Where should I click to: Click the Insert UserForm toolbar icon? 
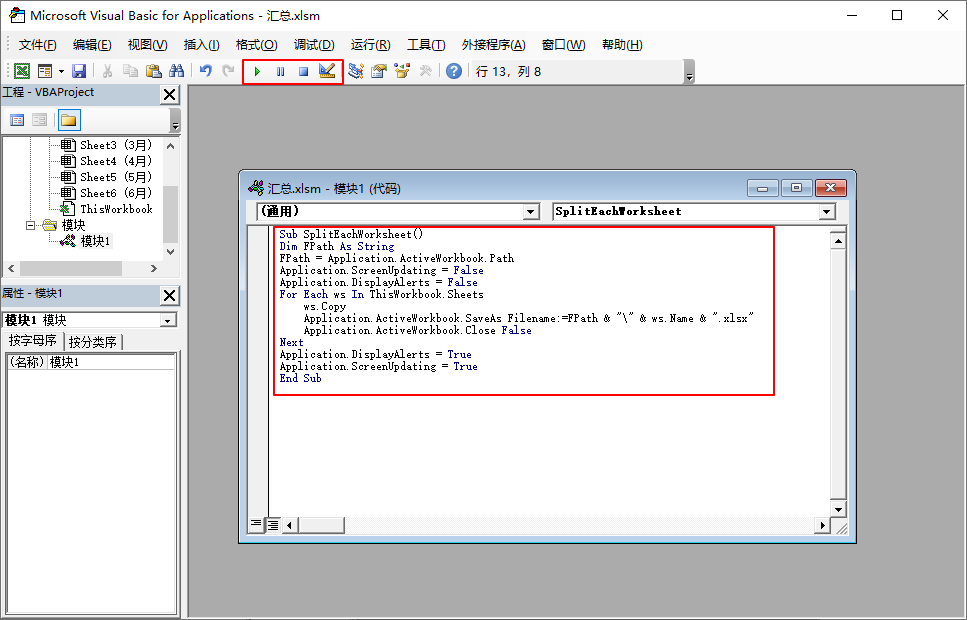[x=45, y=71]
